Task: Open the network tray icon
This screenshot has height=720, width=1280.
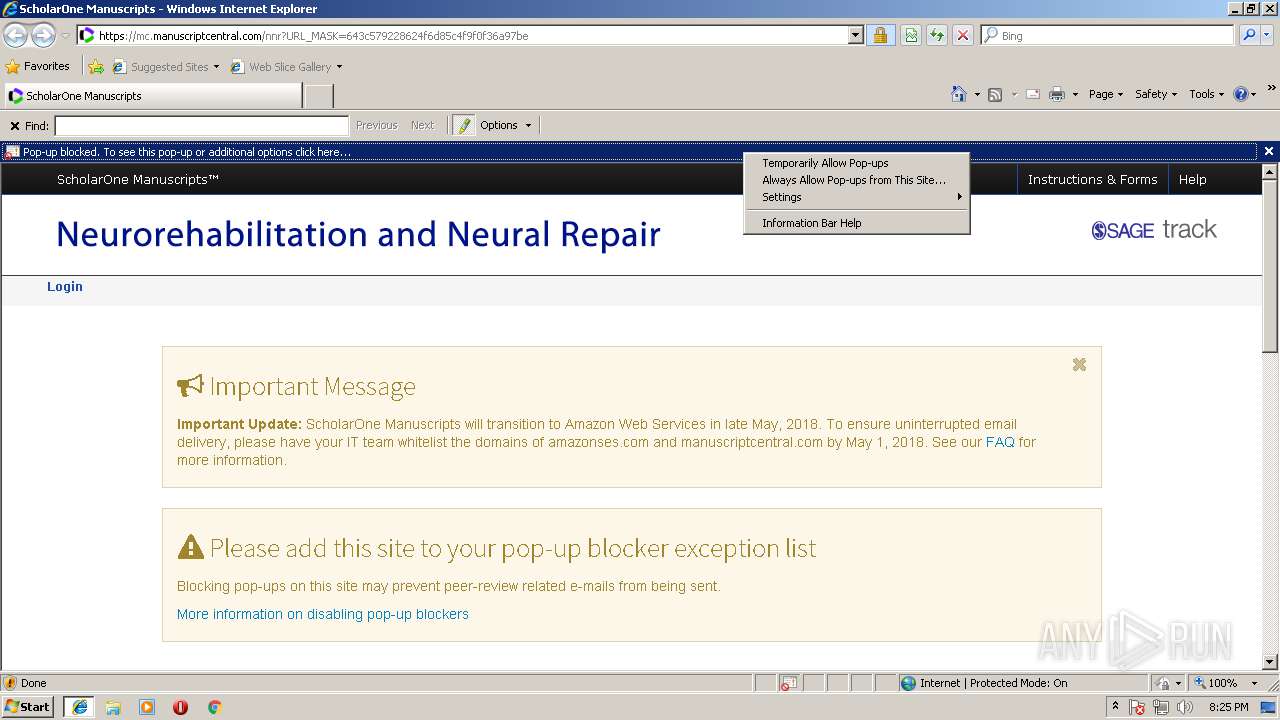Action: [x=1161, y=707]
